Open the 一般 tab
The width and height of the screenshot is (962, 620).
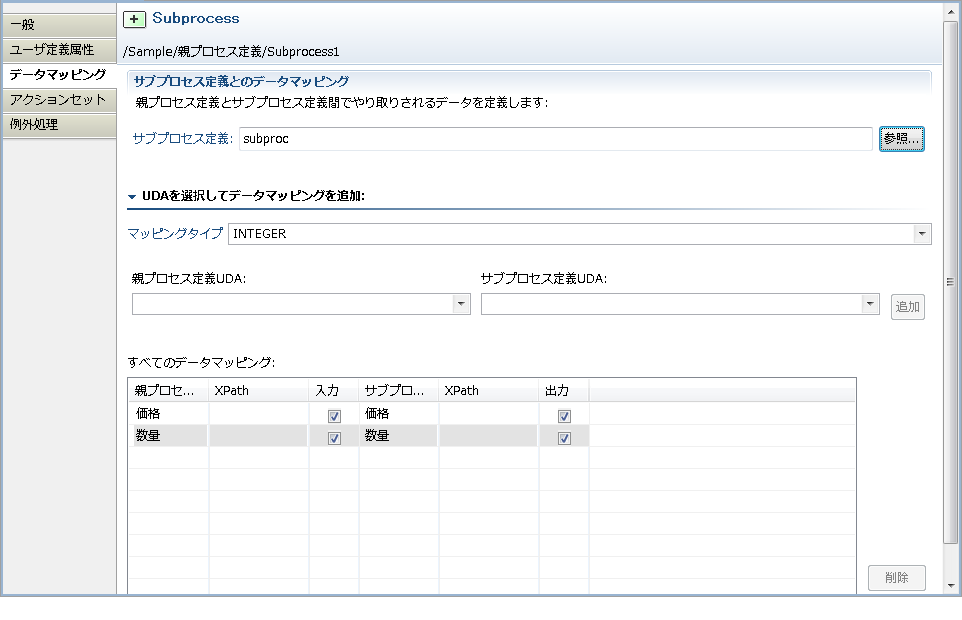pos(59,25)
